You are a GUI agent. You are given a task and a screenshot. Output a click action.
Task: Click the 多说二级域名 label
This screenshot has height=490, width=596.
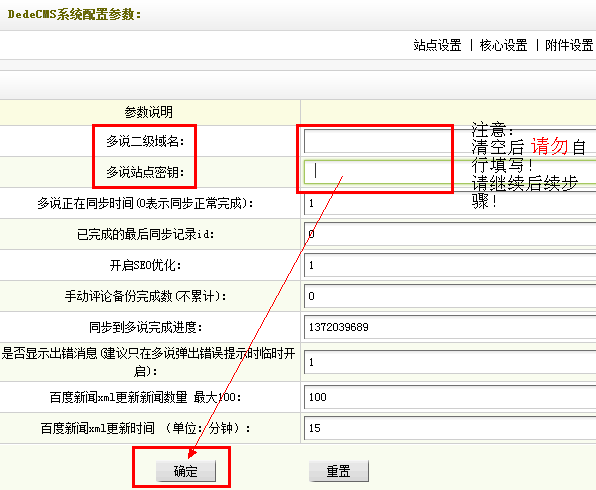pos(145,141)
